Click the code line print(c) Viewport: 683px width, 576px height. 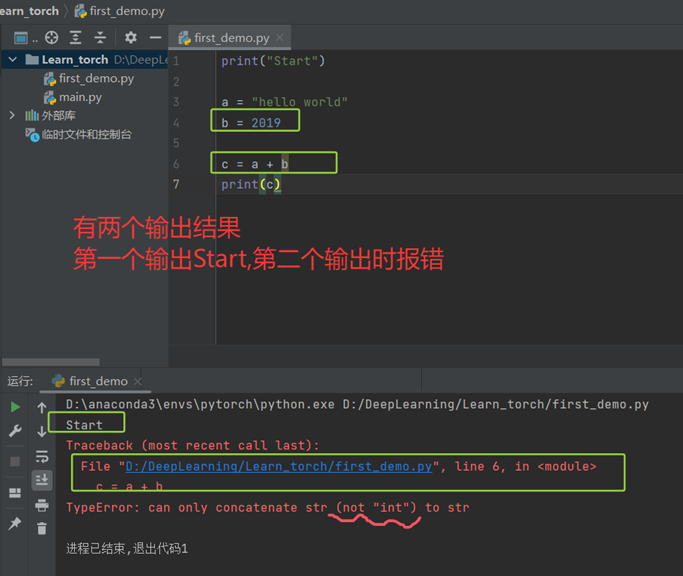point(251,184)
